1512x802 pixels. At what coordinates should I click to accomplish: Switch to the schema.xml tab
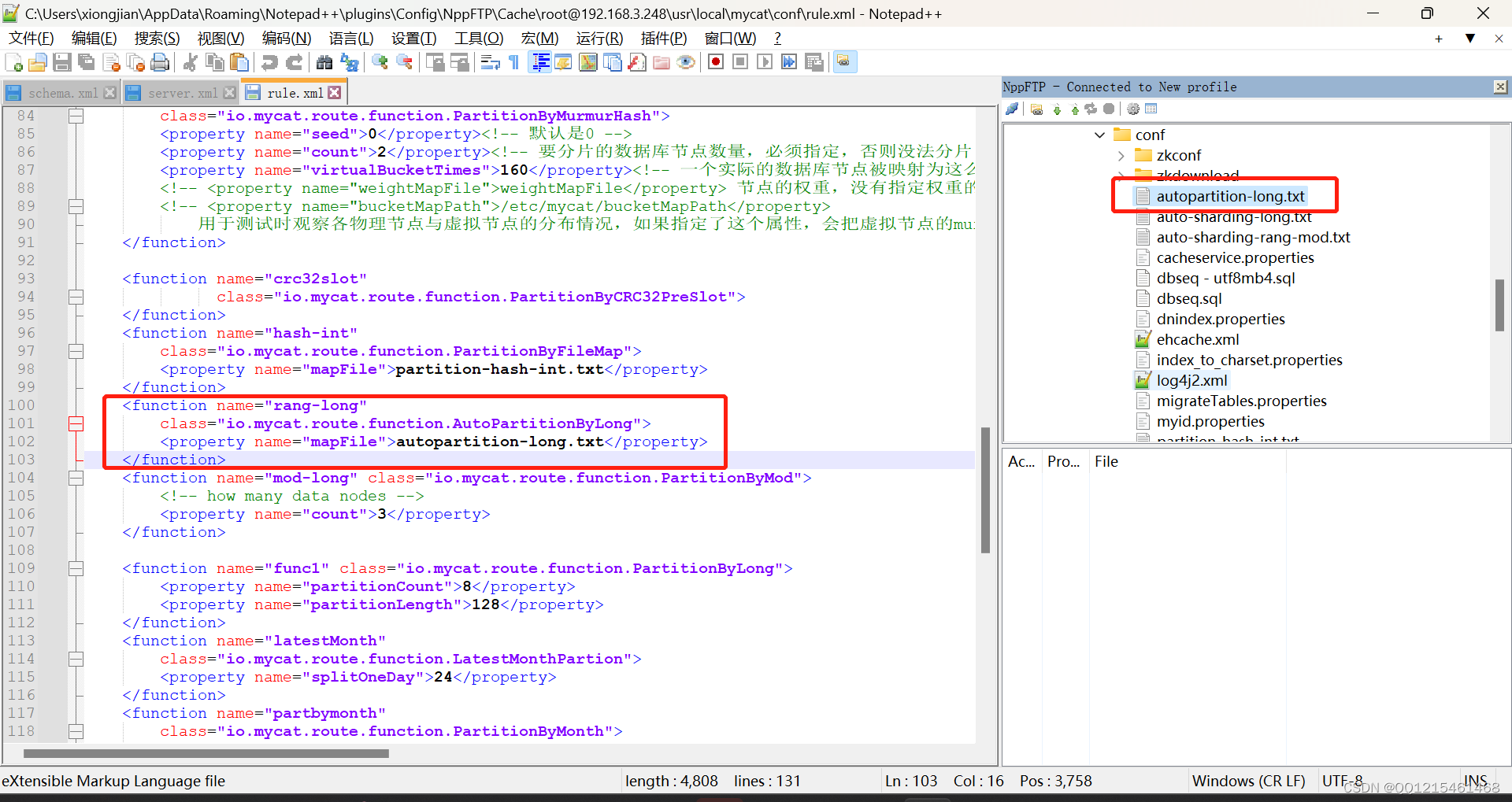coord(62,93)
